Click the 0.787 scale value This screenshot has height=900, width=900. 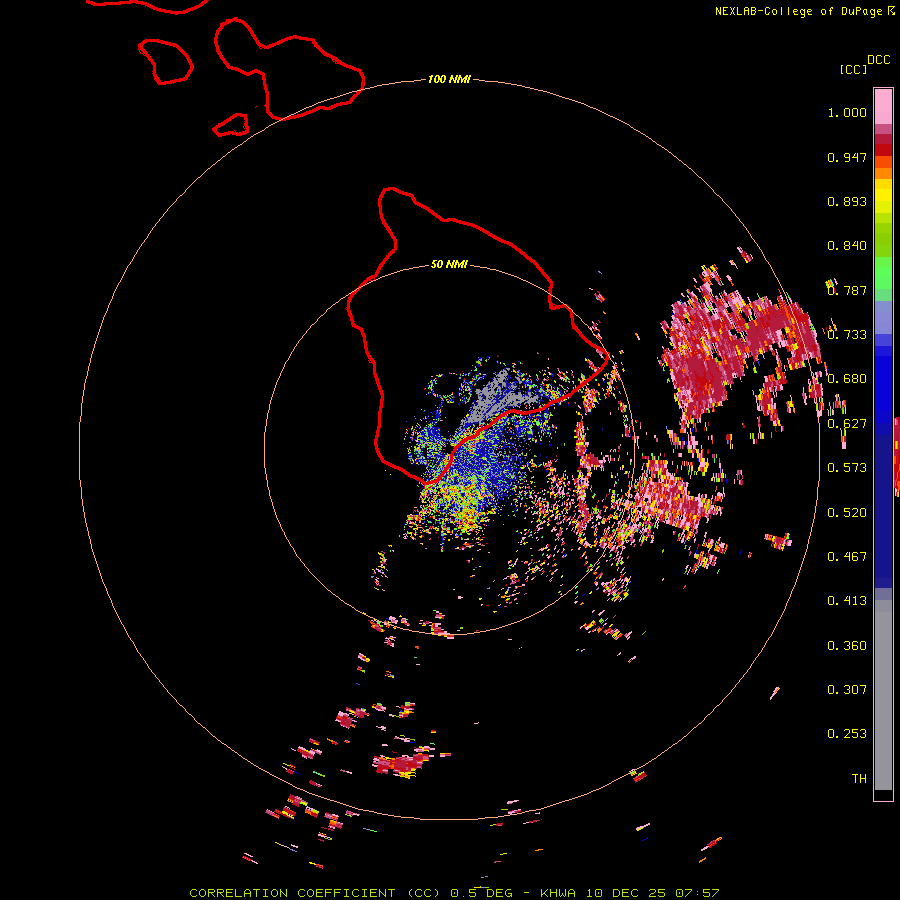[x=847, y=290]
